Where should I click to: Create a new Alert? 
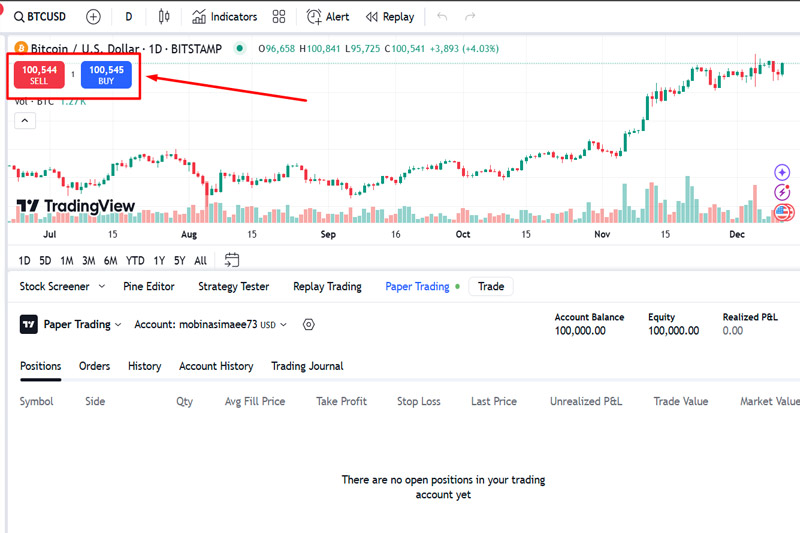[327, 17]
